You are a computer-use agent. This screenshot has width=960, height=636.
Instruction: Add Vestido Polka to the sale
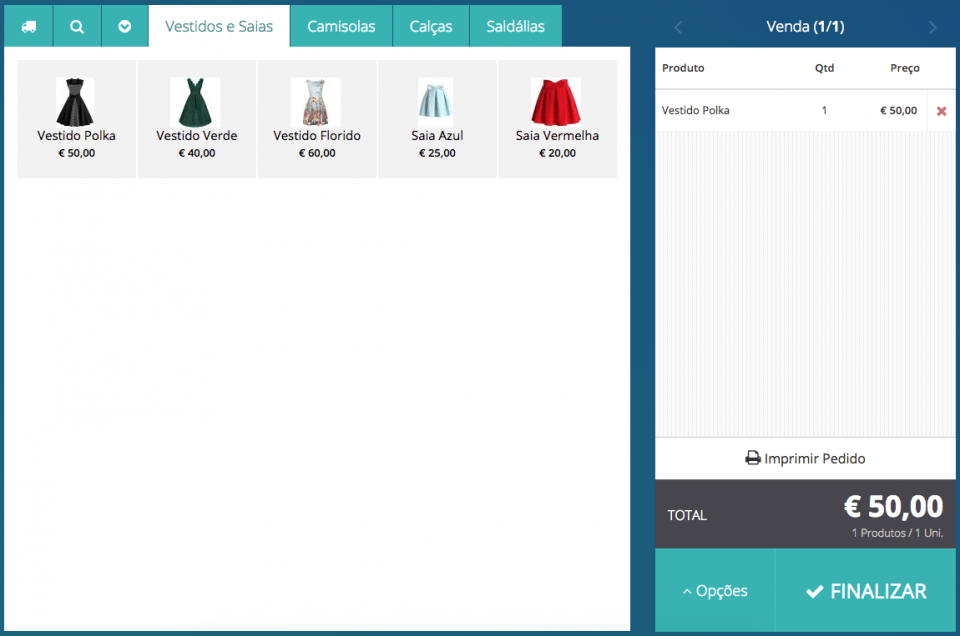click(77, 119)
